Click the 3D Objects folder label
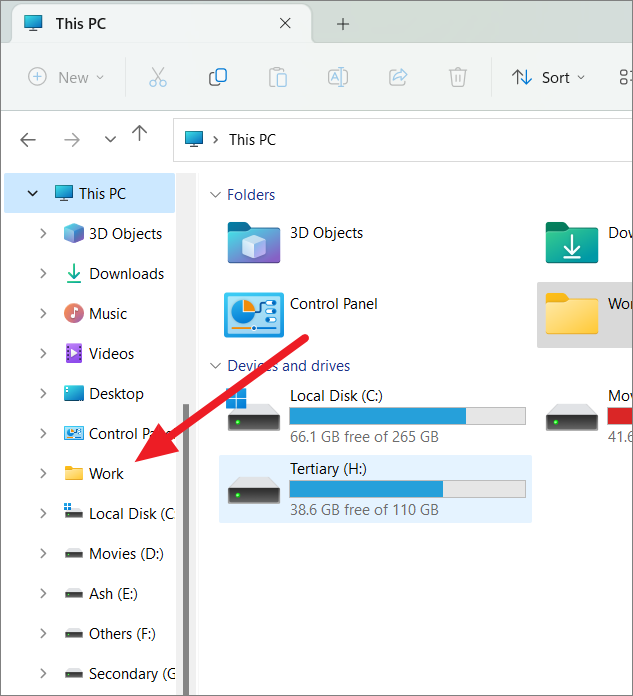Screen dimensions: 633x696 [326, 233]
